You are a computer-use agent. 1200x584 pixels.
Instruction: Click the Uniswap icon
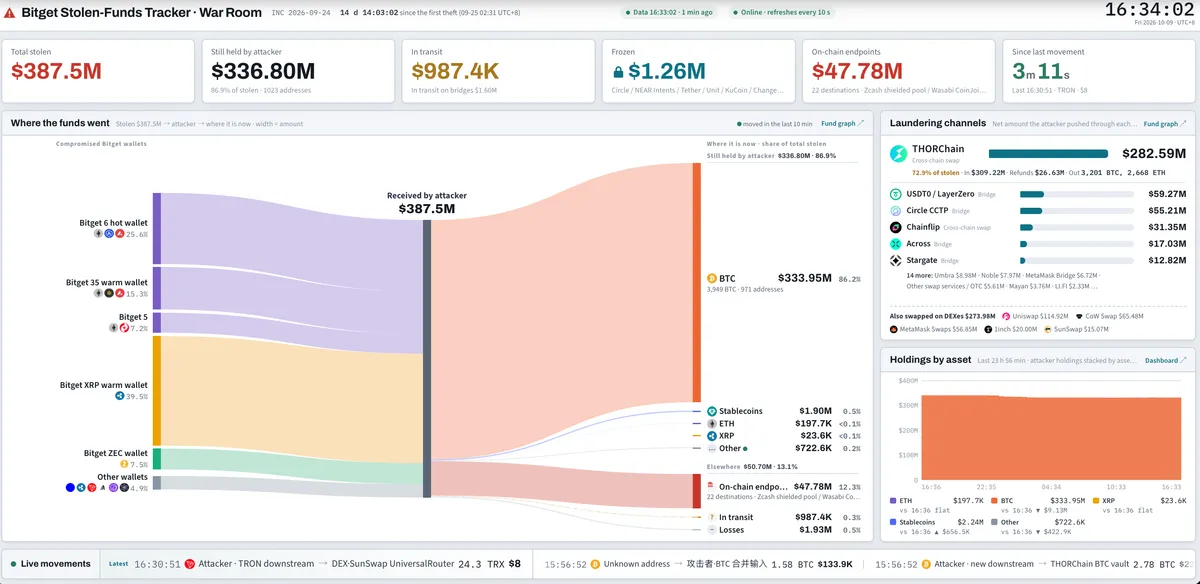[x=1006, y=316]
